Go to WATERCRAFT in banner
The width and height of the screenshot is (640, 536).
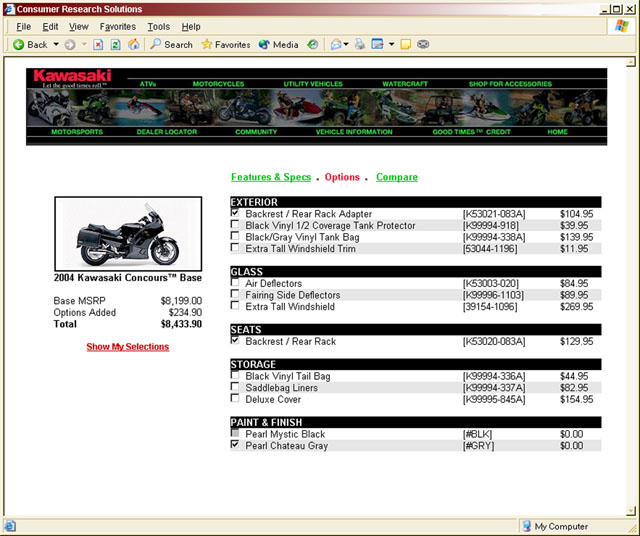click(405, 84)
